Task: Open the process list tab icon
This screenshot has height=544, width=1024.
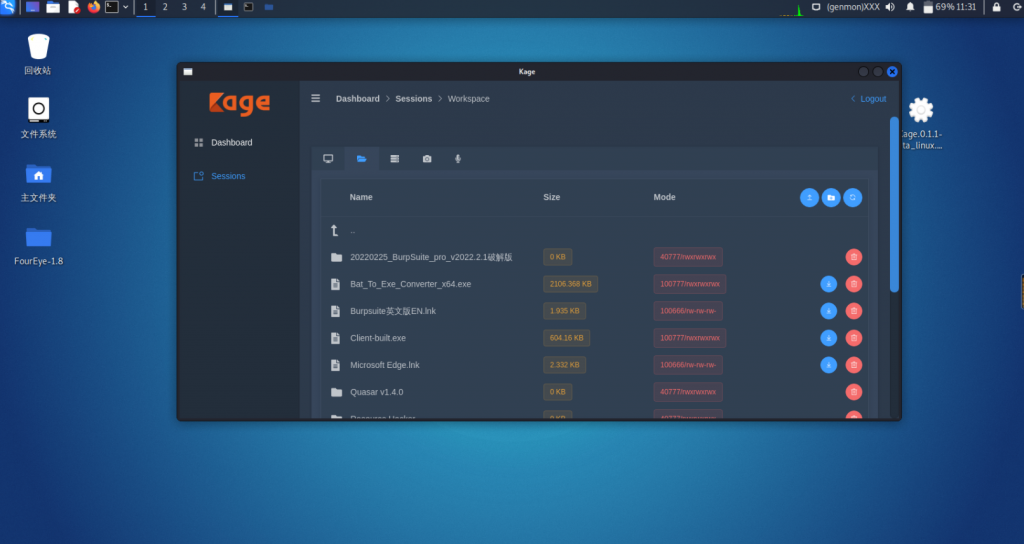Action: click(x=394, y=159)
